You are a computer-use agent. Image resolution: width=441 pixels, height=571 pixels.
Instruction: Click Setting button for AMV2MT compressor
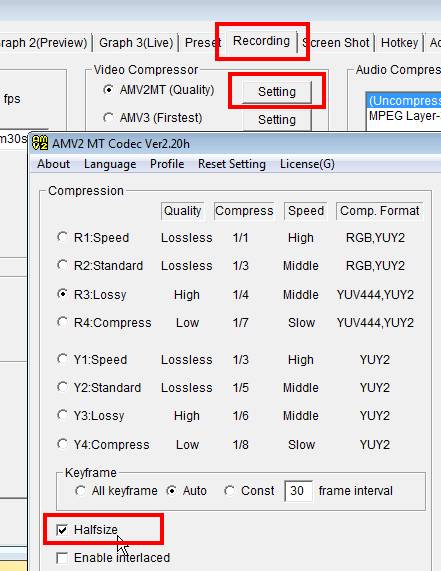click(x=277, y=92)
